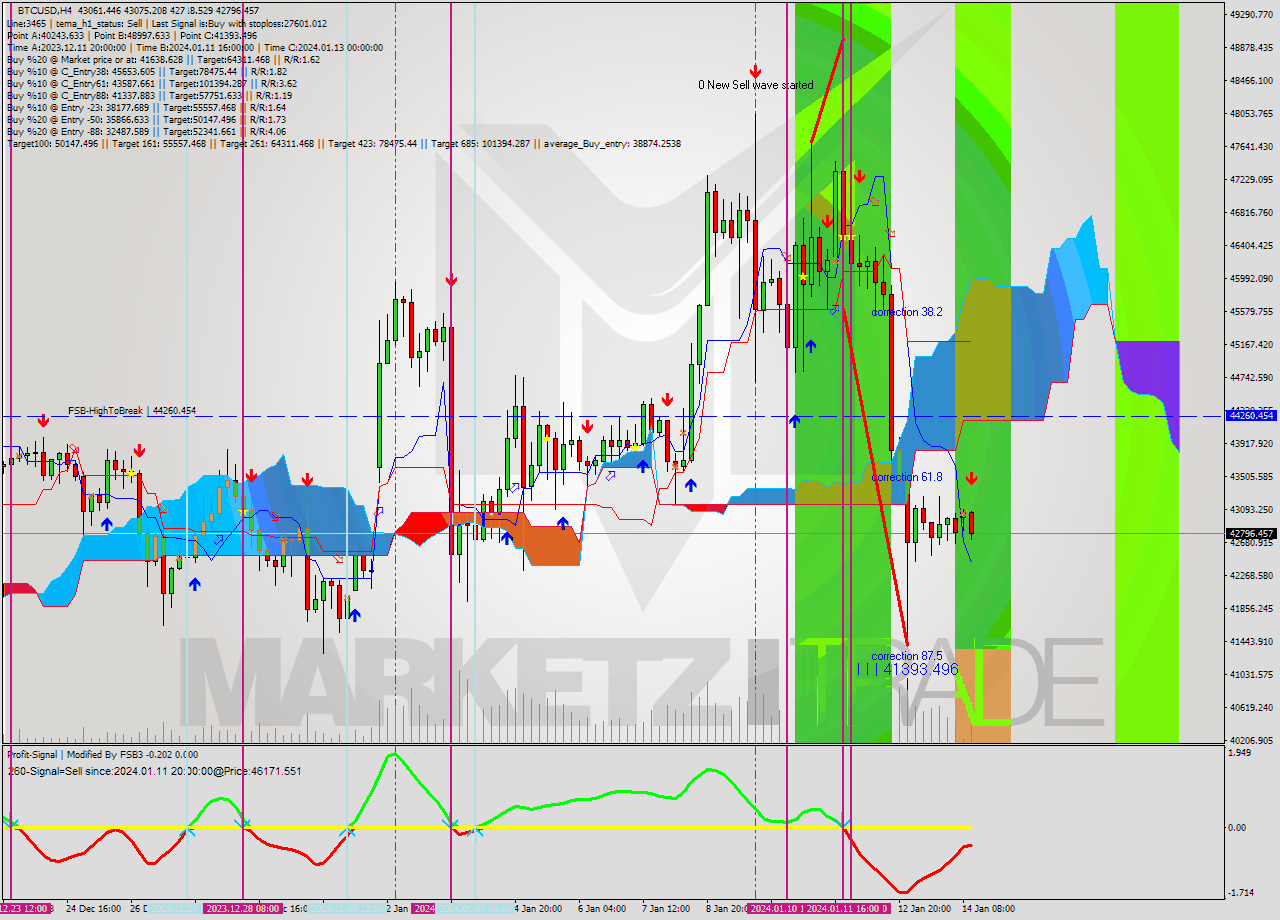Click the Entry -50 buy line
The height and width of the screenshot is (920, 1280).
(x=145, y=119)
